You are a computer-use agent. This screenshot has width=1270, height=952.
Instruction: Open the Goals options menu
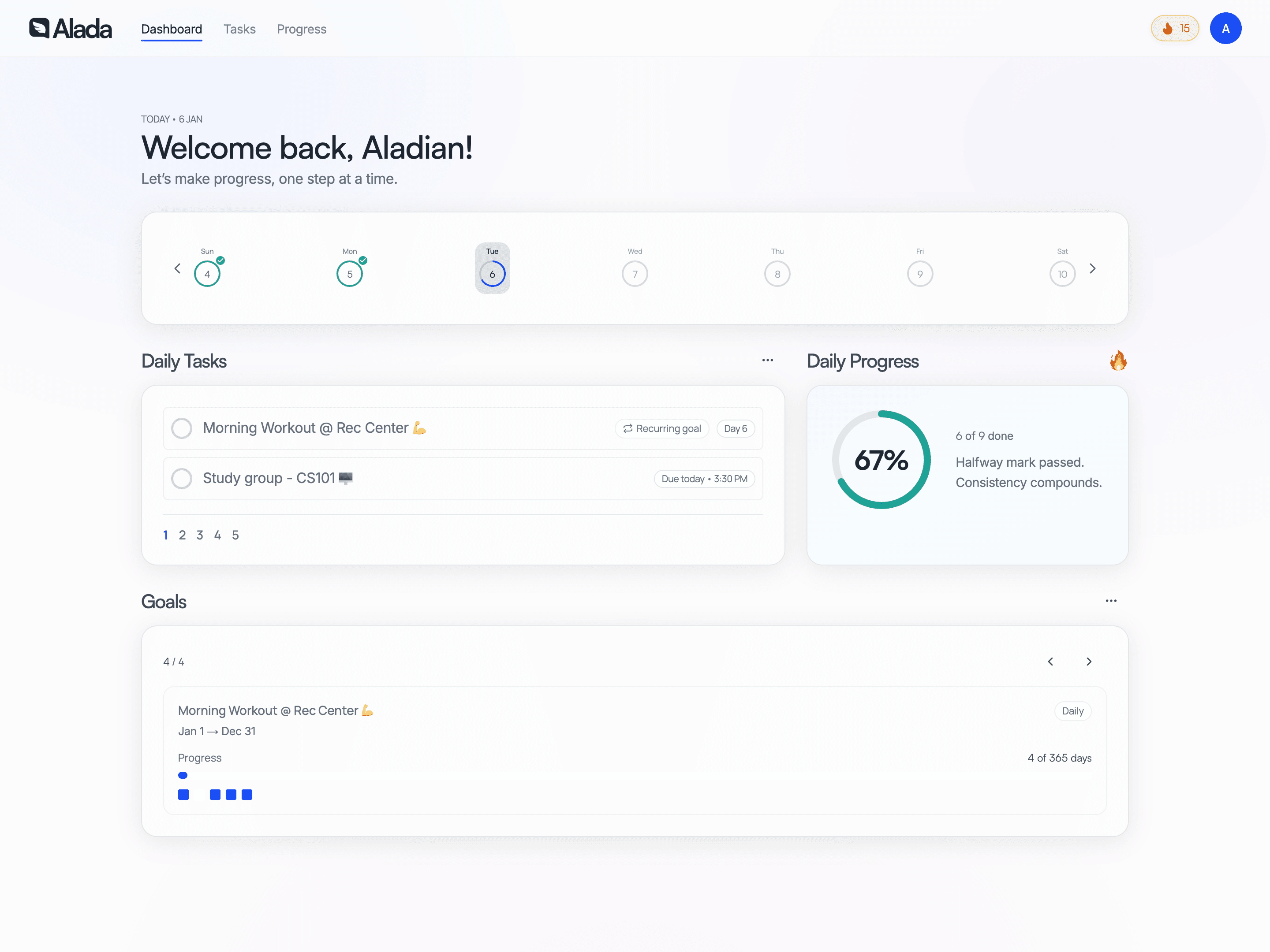[1111, 600]
